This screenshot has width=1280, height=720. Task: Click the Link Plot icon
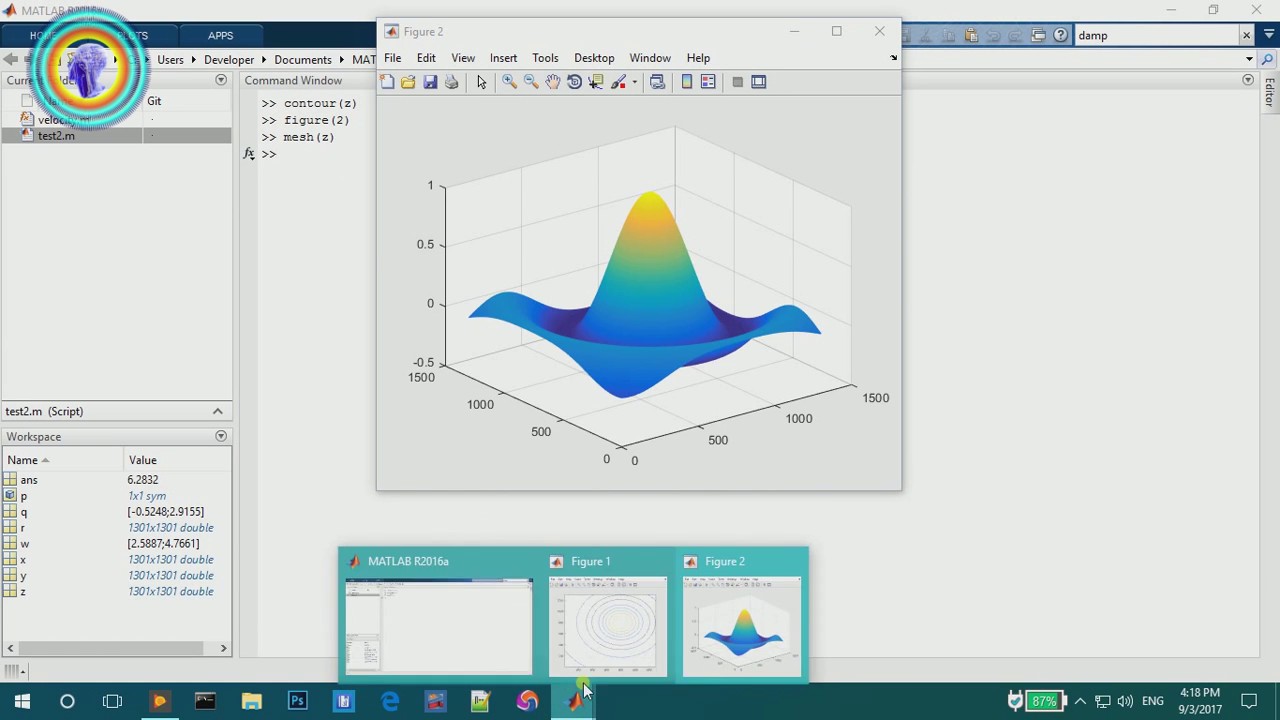coord(657,82)
